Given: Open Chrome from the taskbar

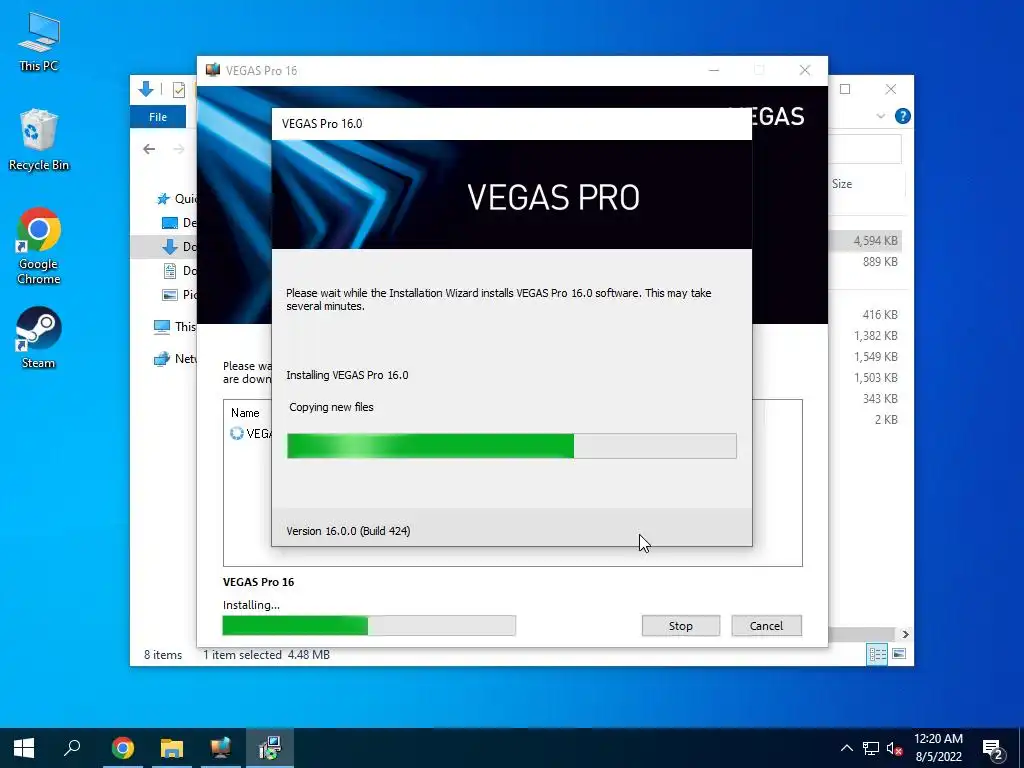Looking at the screenshot, I should [123, 748].
